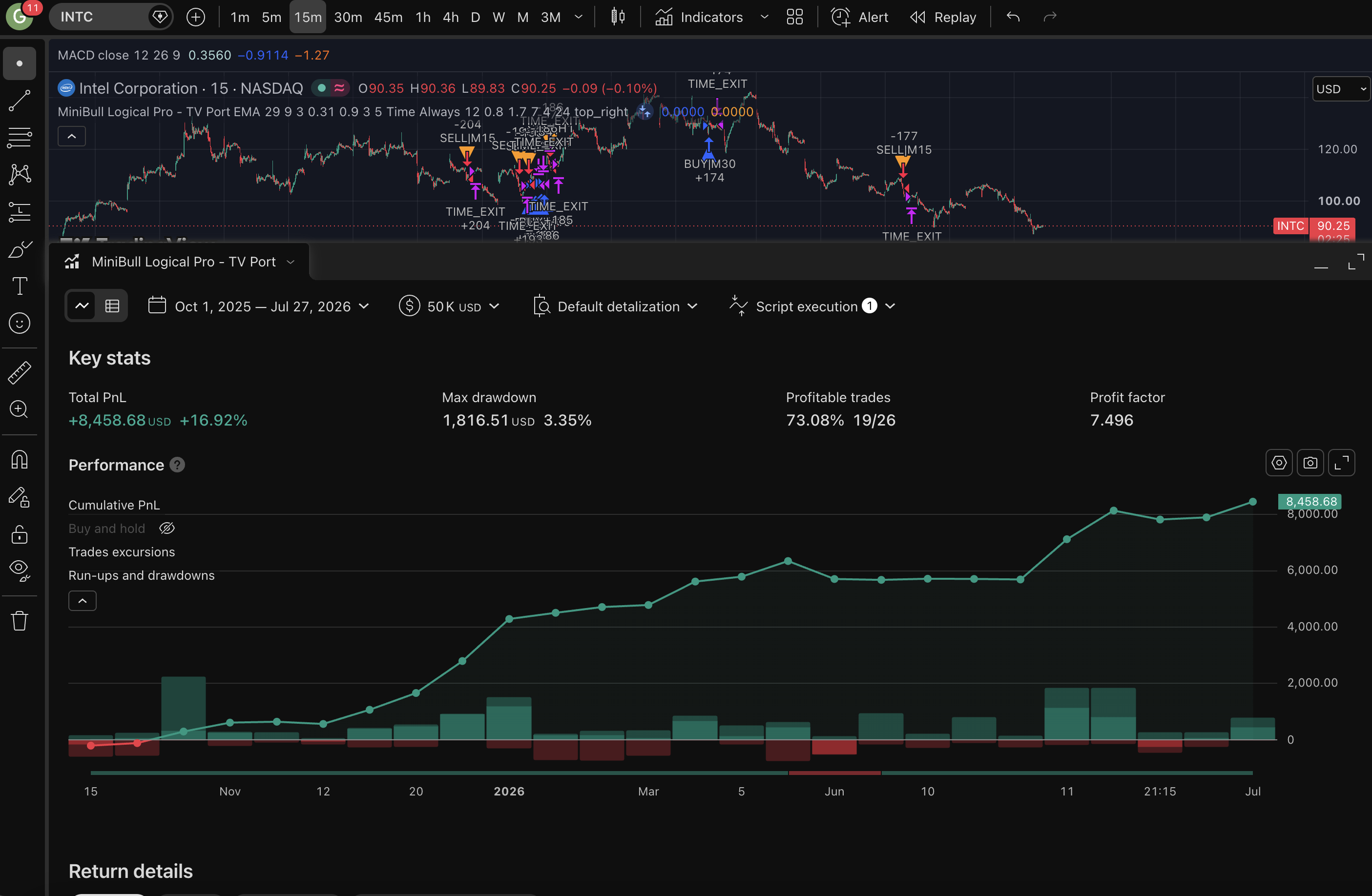Take a snapshot of the performance chart
The height and width of the screenshot is (896, 1372).
point(1310,463)
